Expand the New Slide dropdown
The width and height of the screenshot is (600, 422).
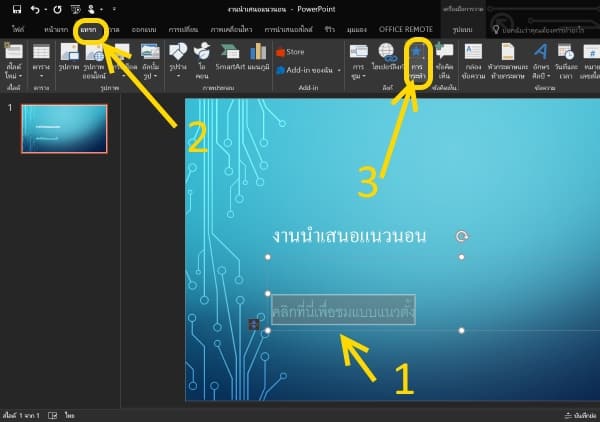pyautogui.click(x=17, y=76)
